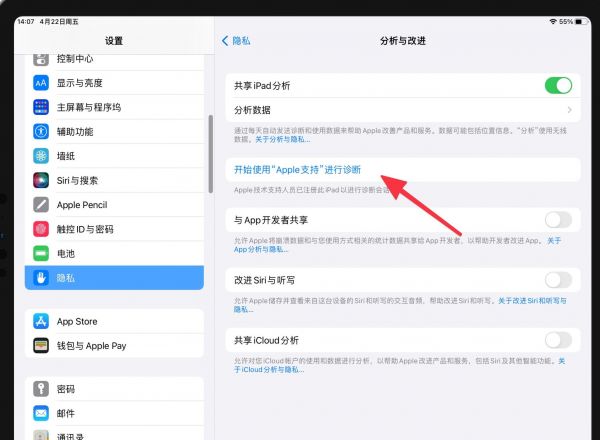Tap the green Battery icon
600x440 pixels.
(41, 253)
